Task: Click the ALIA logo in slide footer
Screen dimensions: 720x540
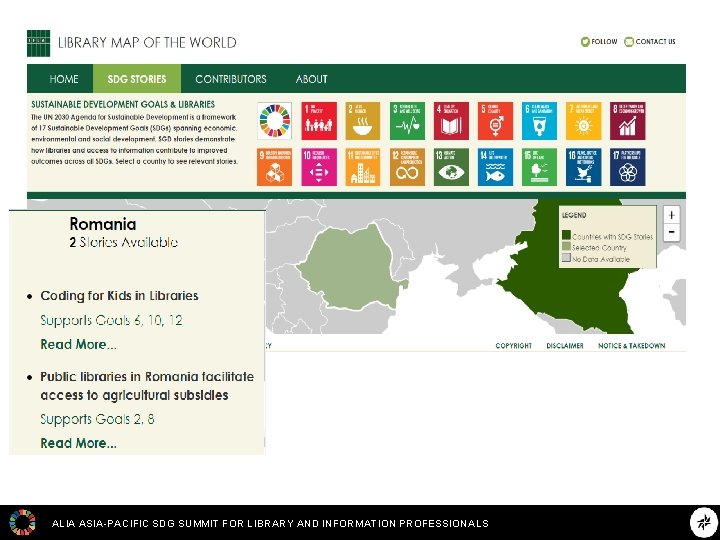Action: [703, 522]
